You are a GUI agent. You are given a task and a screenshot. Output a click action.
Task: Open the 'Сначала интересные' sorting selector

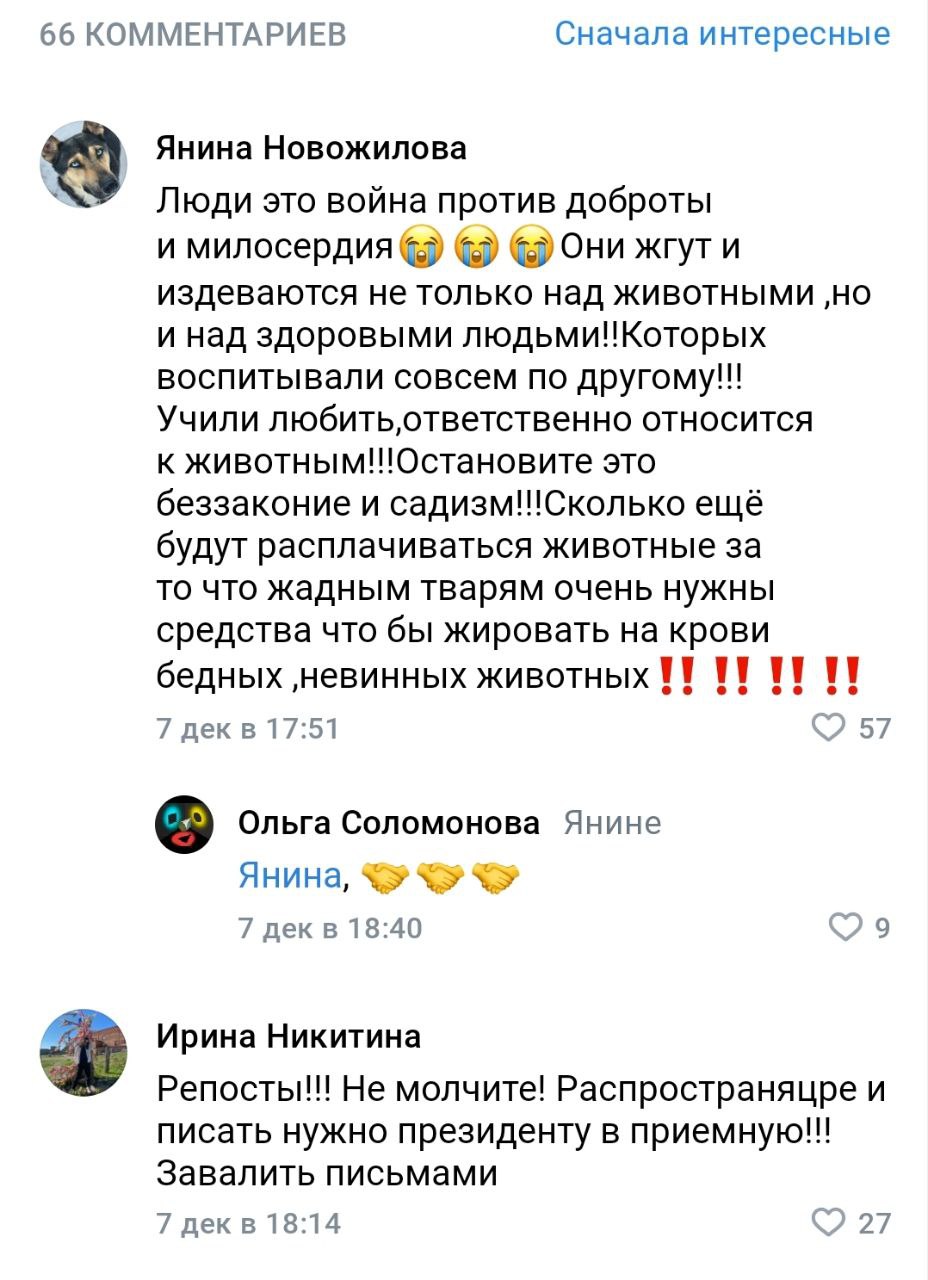721,33
